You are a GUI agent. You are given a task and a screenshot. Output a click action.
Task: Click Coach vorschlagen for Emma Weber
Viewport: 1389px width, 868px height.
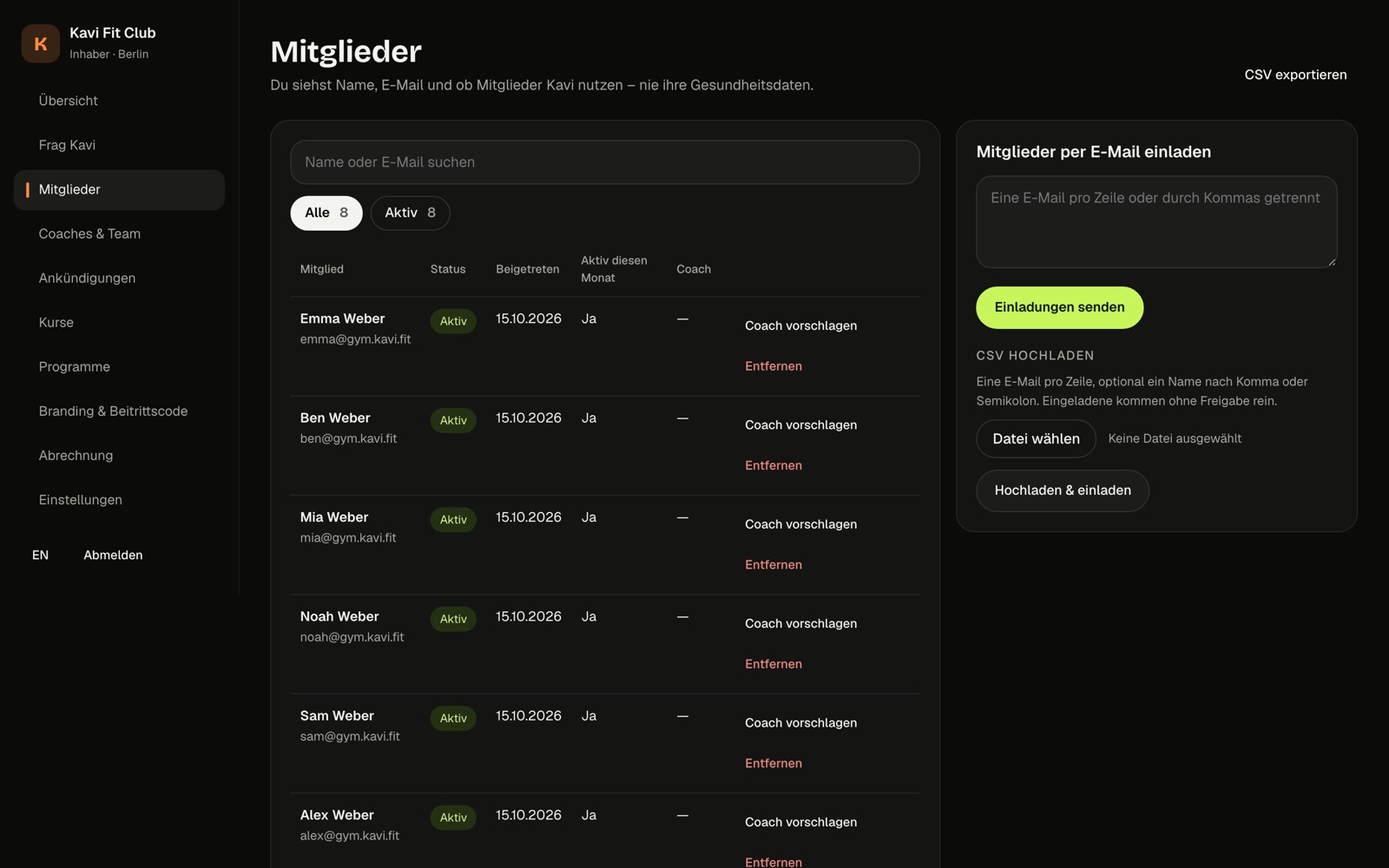(x=800, y=325)
